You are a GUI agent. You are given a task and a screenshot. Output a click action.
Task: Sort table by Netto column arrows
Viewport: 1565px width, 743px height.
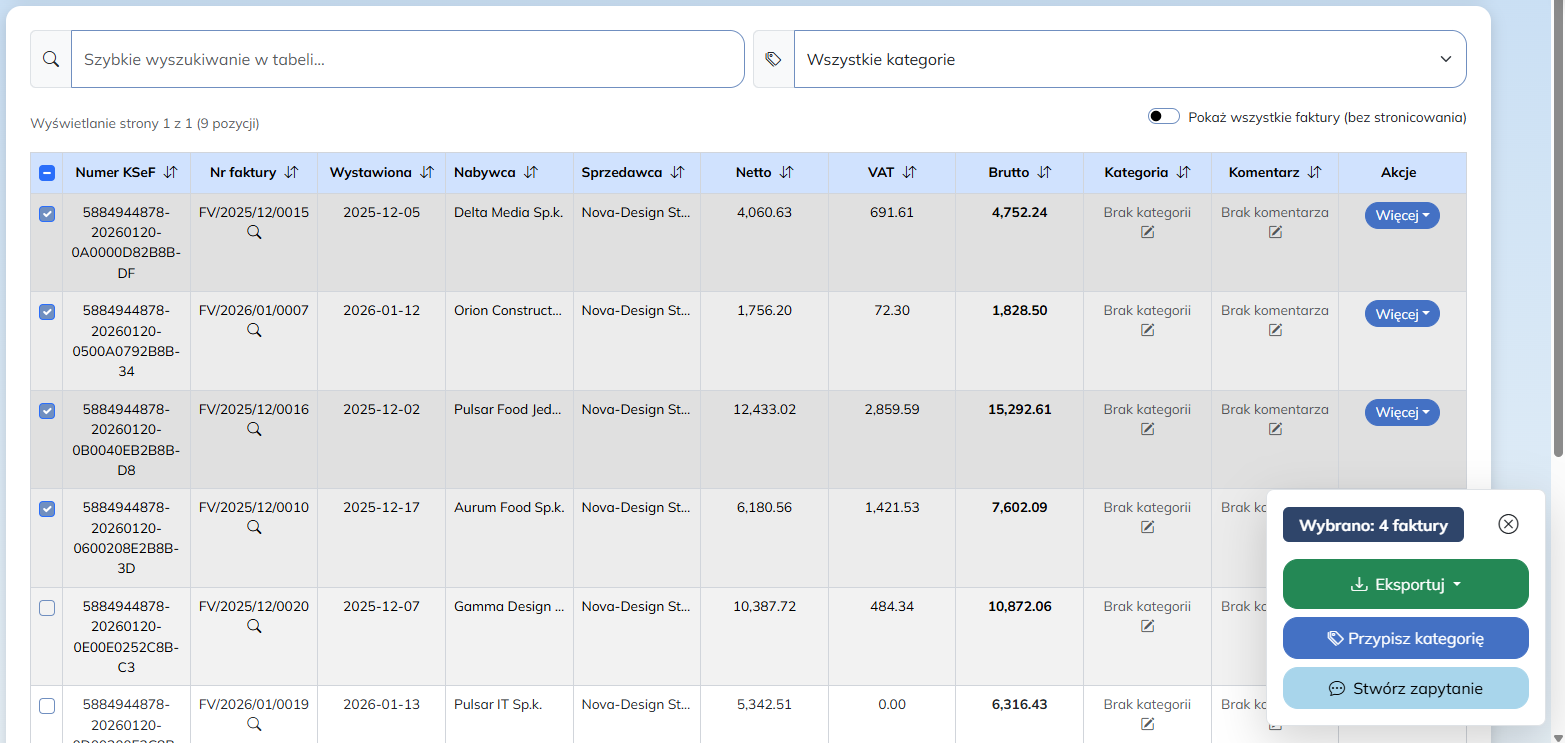tap(786, 172)
